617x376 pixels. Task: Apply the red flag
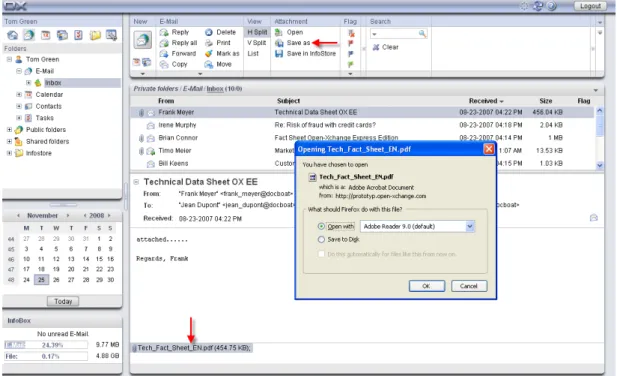point(351,43)
